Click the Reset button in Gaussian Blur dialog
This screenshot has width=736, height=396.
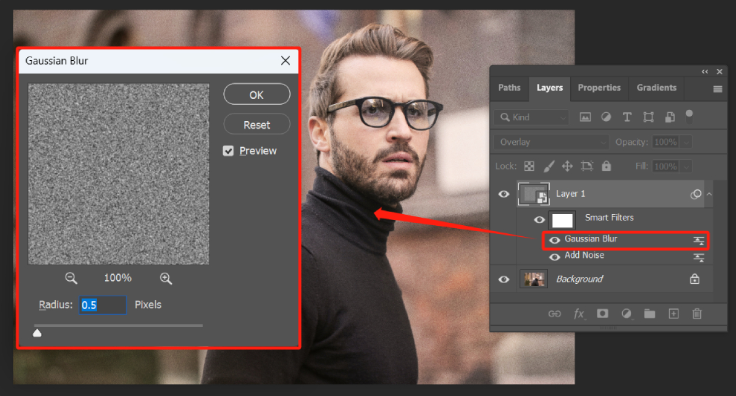[x=257, y=125]
